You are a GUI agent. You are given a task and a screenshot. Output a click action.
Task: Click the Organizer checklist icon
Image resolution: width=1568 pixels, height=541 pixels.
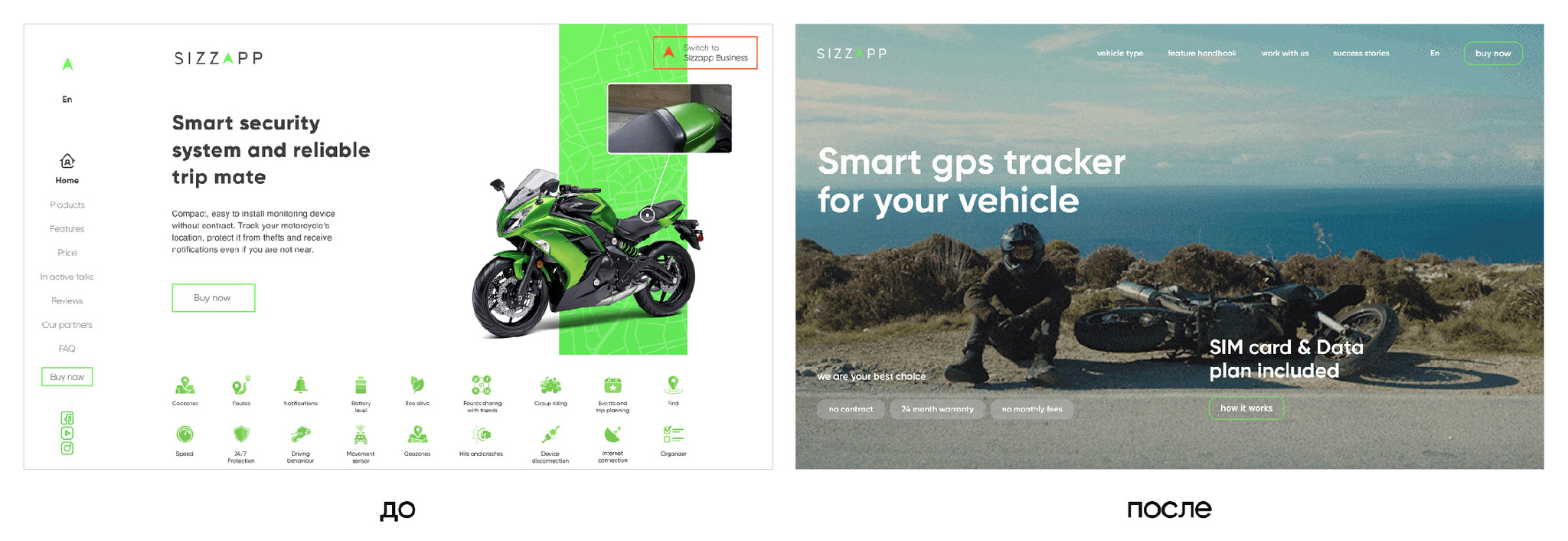674,435
